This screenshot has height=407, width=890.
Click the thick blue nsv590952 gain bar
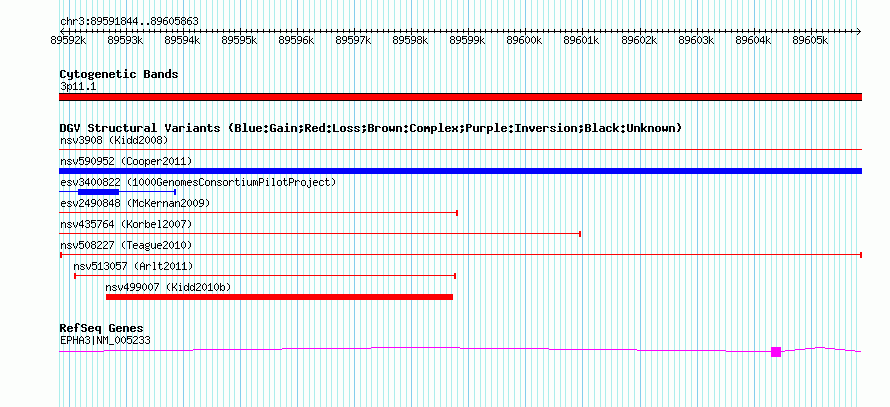point(460,171)
